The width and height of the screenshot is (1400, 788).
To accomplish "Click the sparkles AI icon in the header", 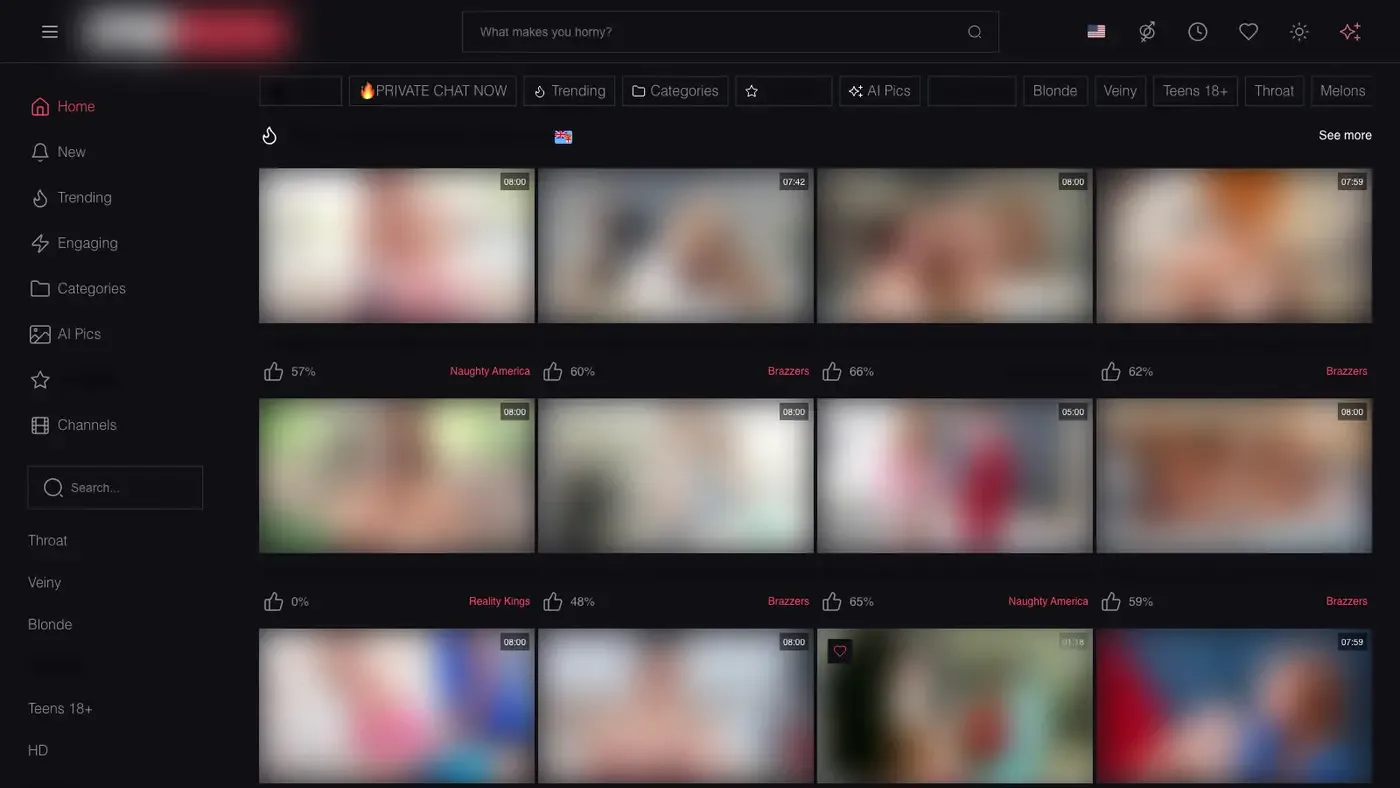I will 1350,32.
